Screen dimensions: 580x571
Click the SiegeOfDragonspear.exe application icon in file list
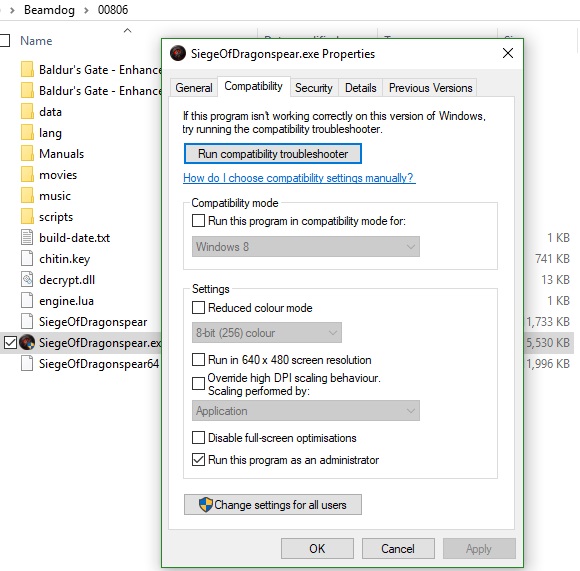click(x=27, y=342)
